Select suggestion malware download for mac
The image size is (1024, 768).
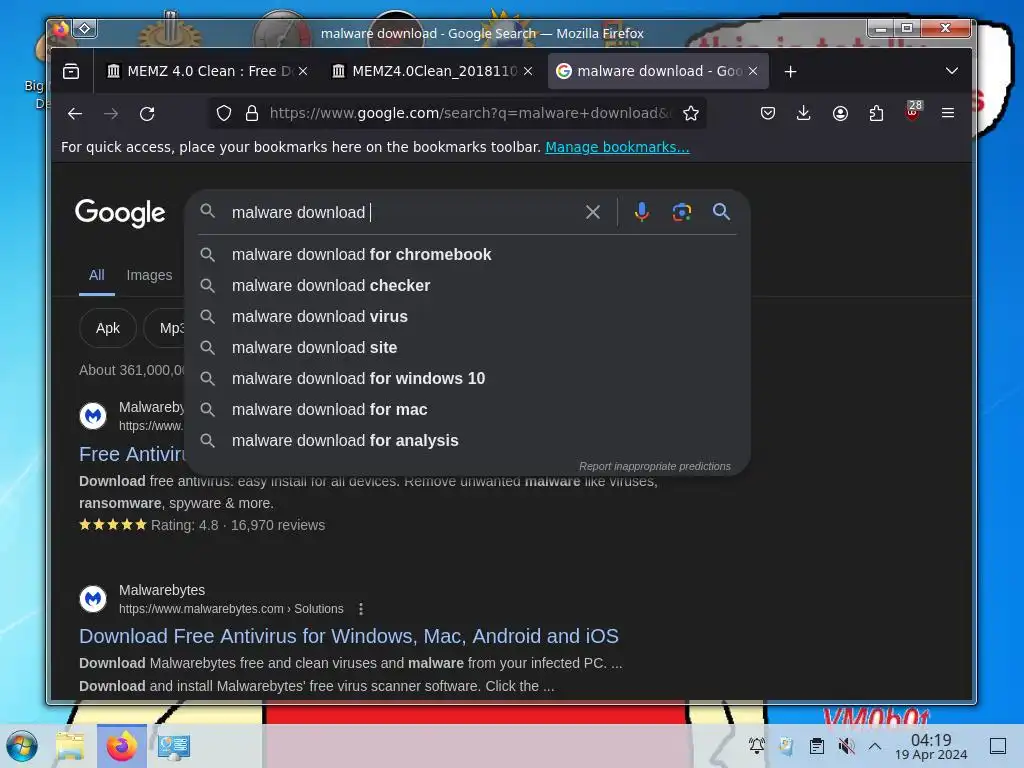(x=468, y=409)
